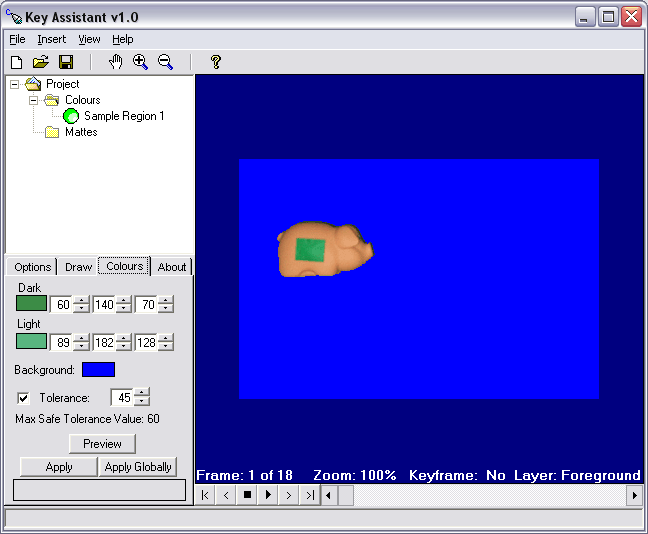Select the Project root folder icon
Image resolution: width=648 pixels, height=534 pixels.
(x=33, y=84)
